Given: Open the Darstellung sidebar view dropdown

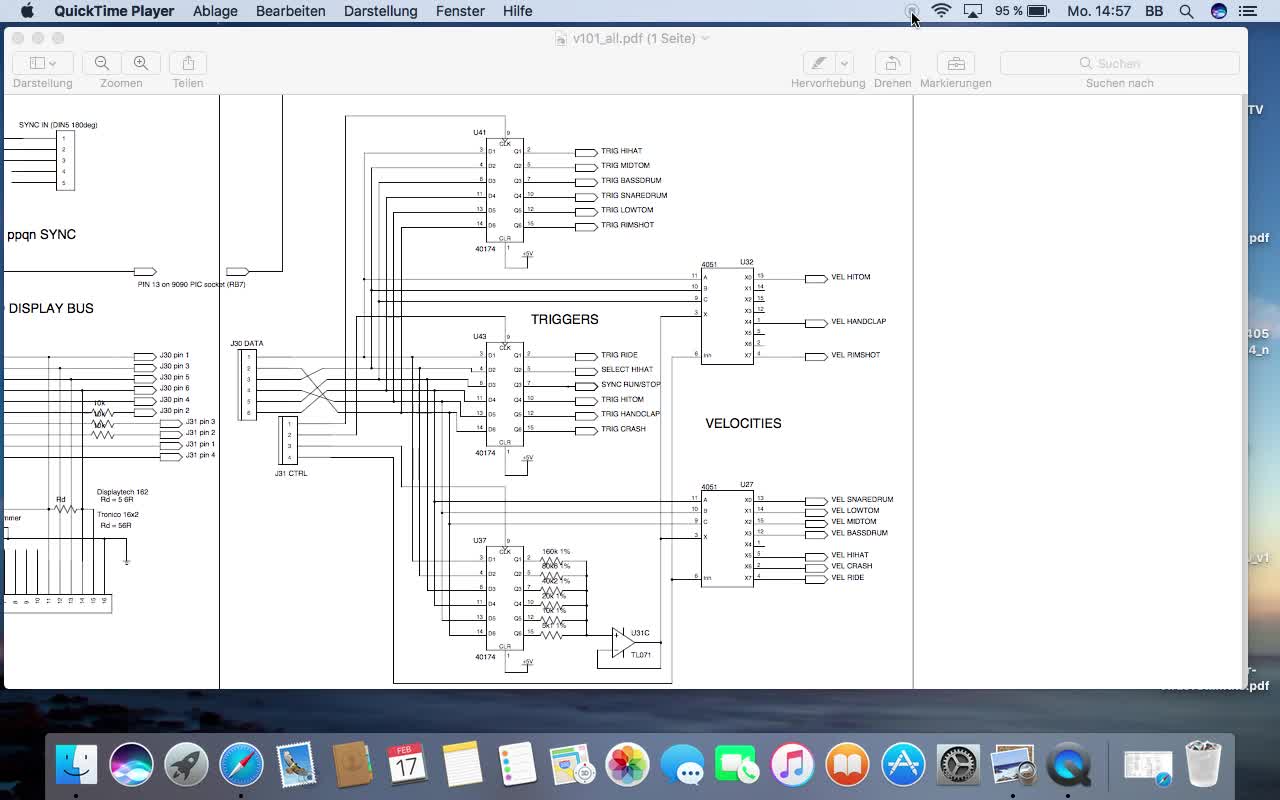Looking at the screenshot, I should pos(42,63).
